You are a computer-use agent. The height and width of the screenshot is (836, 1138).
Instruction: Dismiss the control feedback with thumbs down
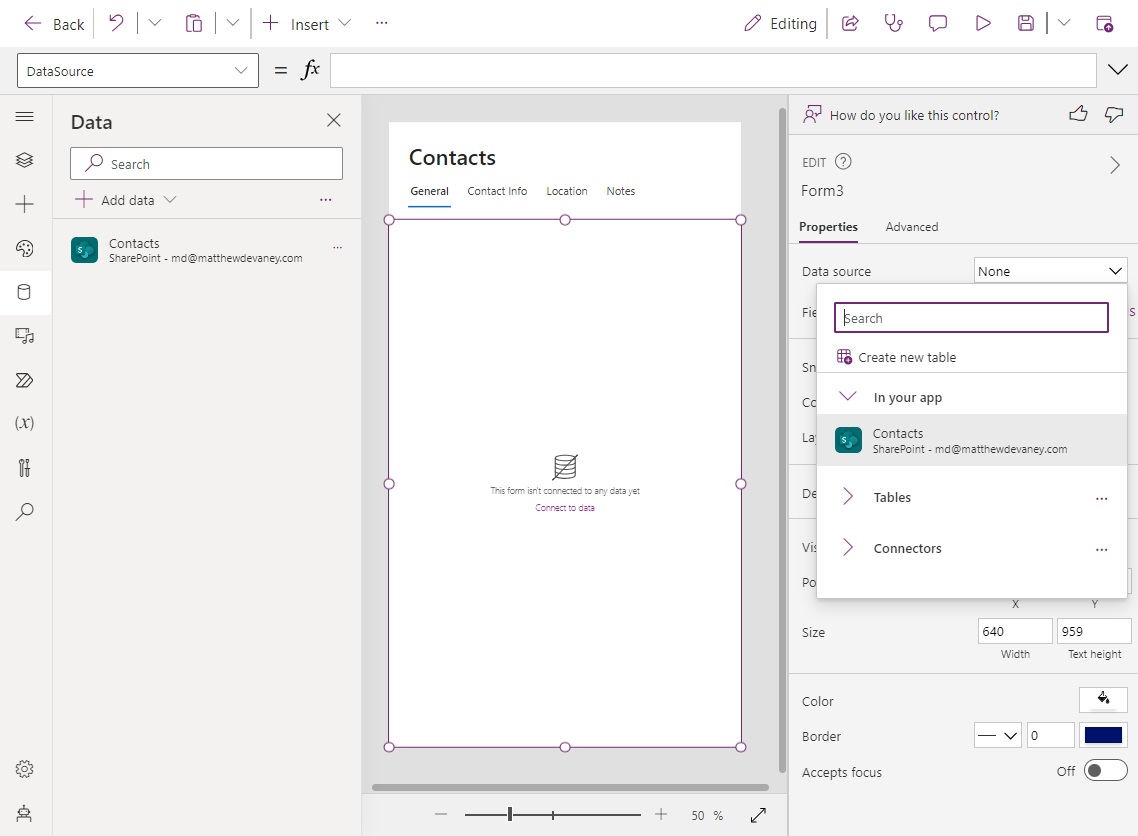(1114, 115)
